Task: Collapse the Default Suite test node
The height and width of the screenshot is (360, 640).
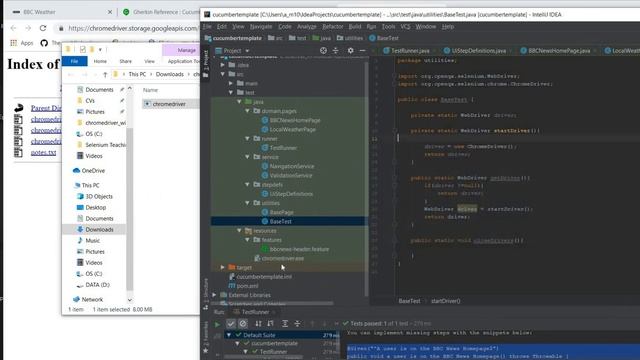Action: click(x=229, y=335)
